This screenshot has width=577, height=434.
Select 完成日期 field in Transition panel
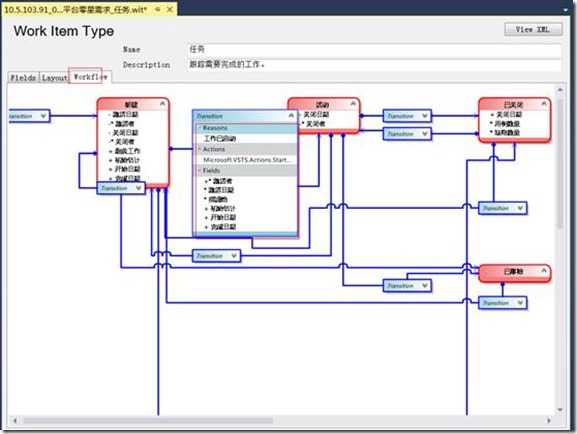pos(223,227)
